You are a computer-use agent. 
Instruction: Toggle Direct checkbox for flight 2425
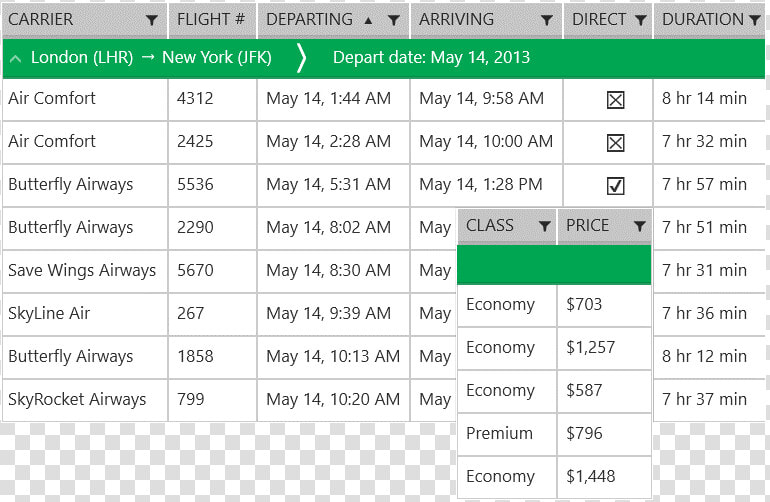615,143
